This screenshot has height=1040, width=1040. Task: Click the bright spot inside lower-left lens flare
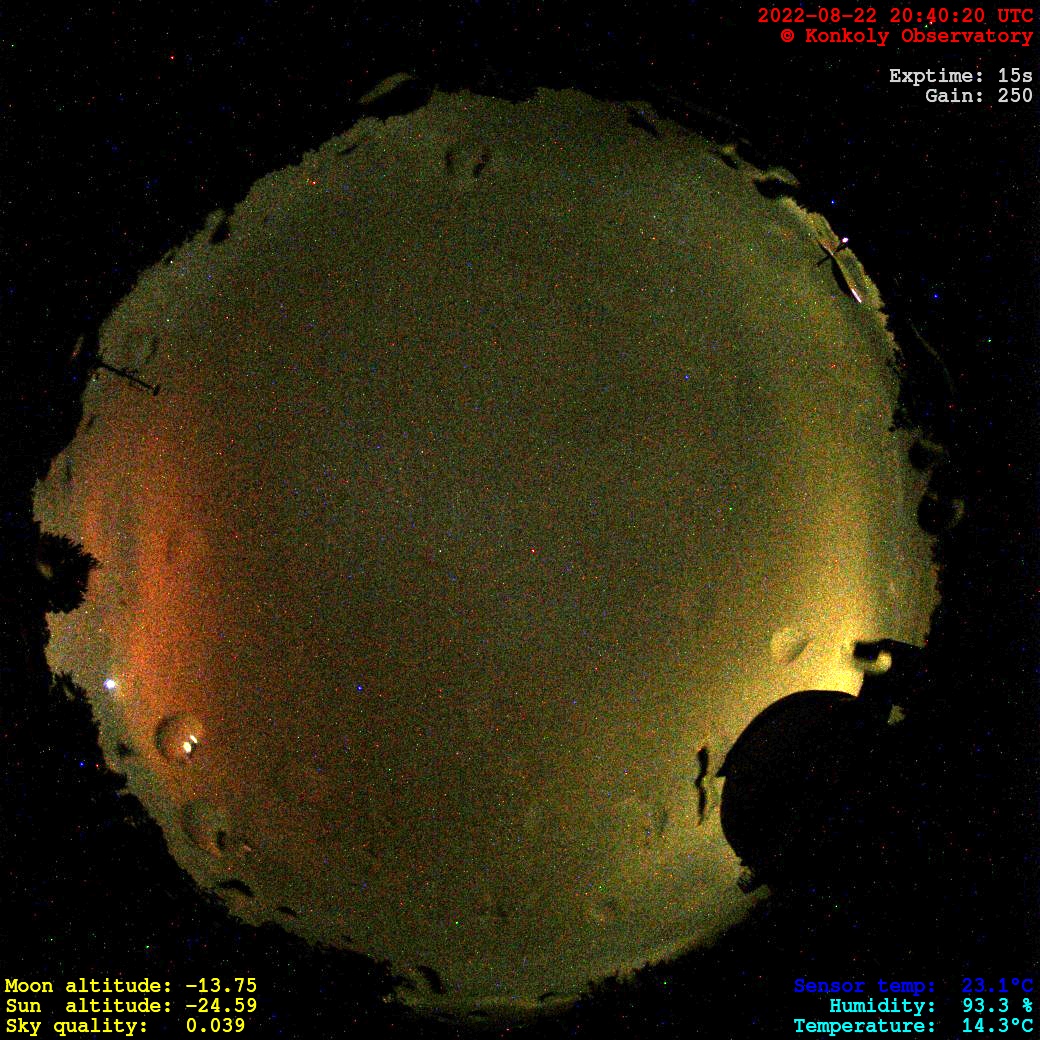(189, 742)
